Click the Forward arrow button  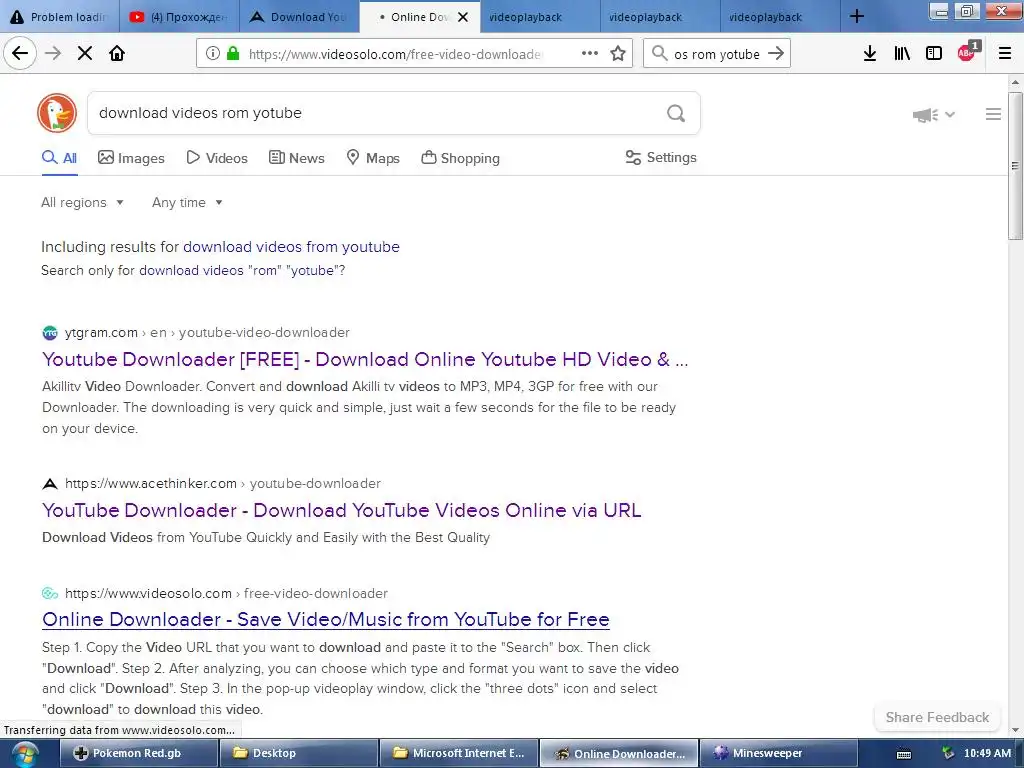pos(53,54)
